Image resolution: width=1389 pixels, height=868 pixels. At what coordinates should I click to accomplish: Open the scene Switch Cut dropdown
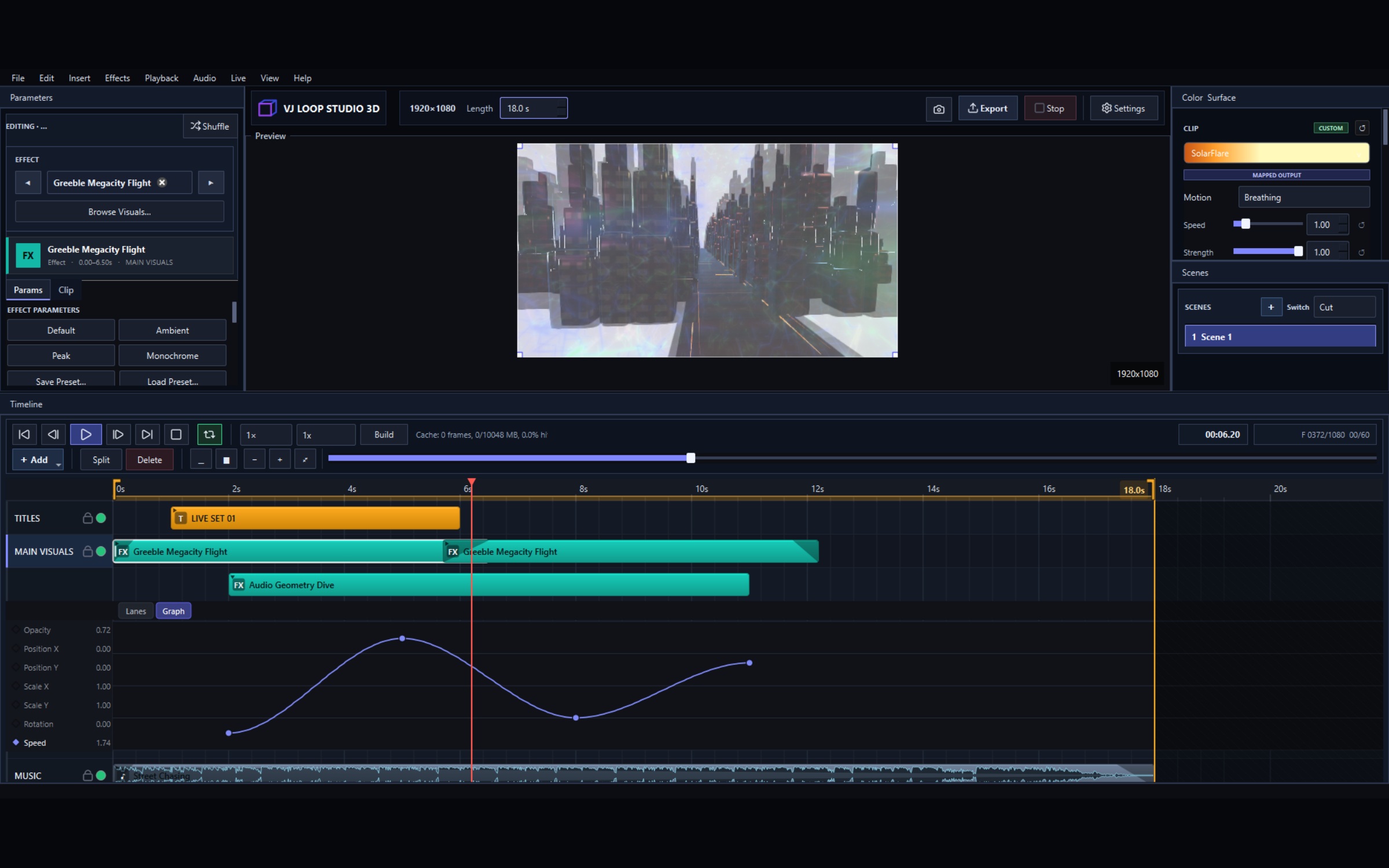coord(1344,307)
